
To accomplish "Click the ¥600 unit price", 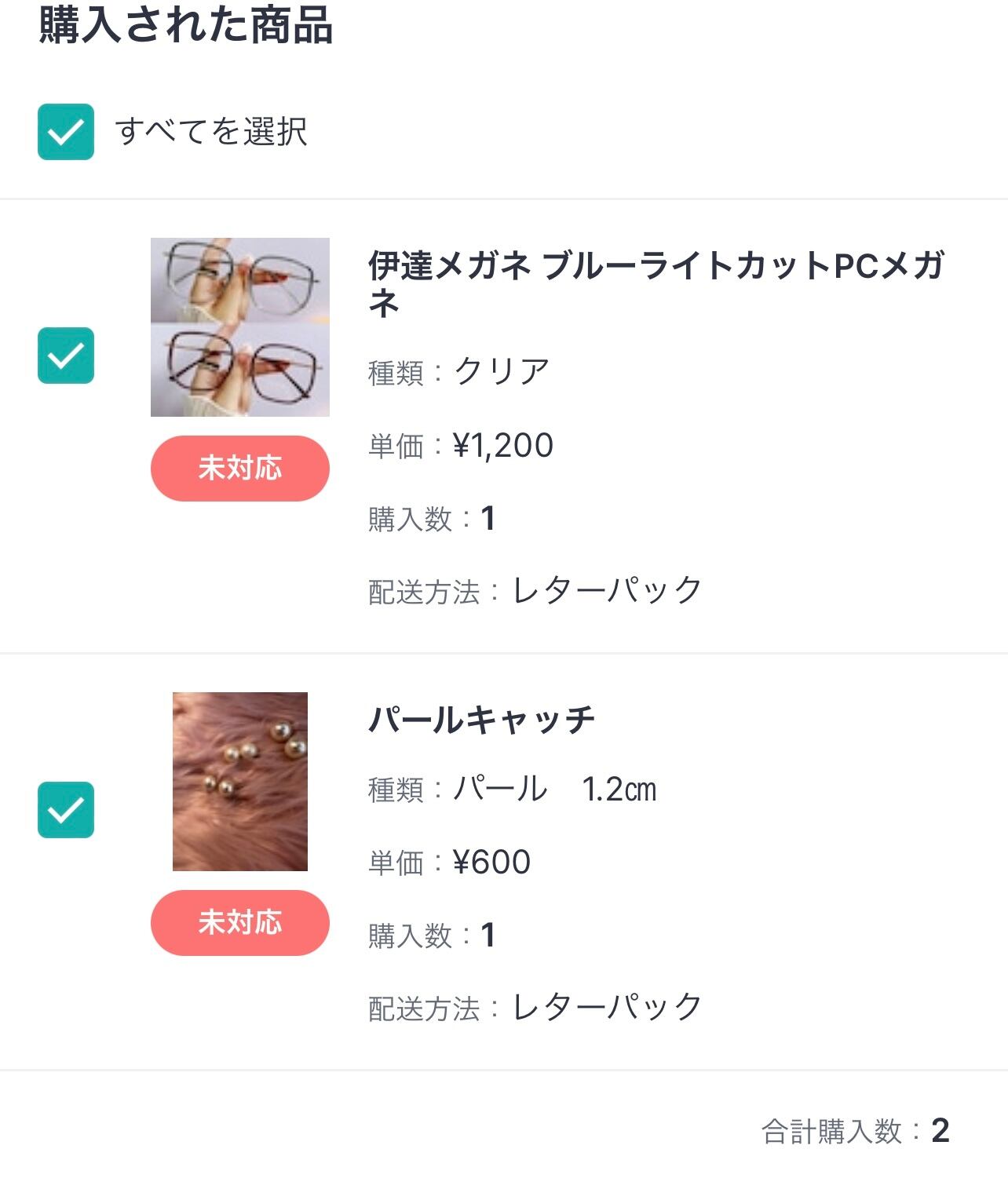I will point(492,863).
